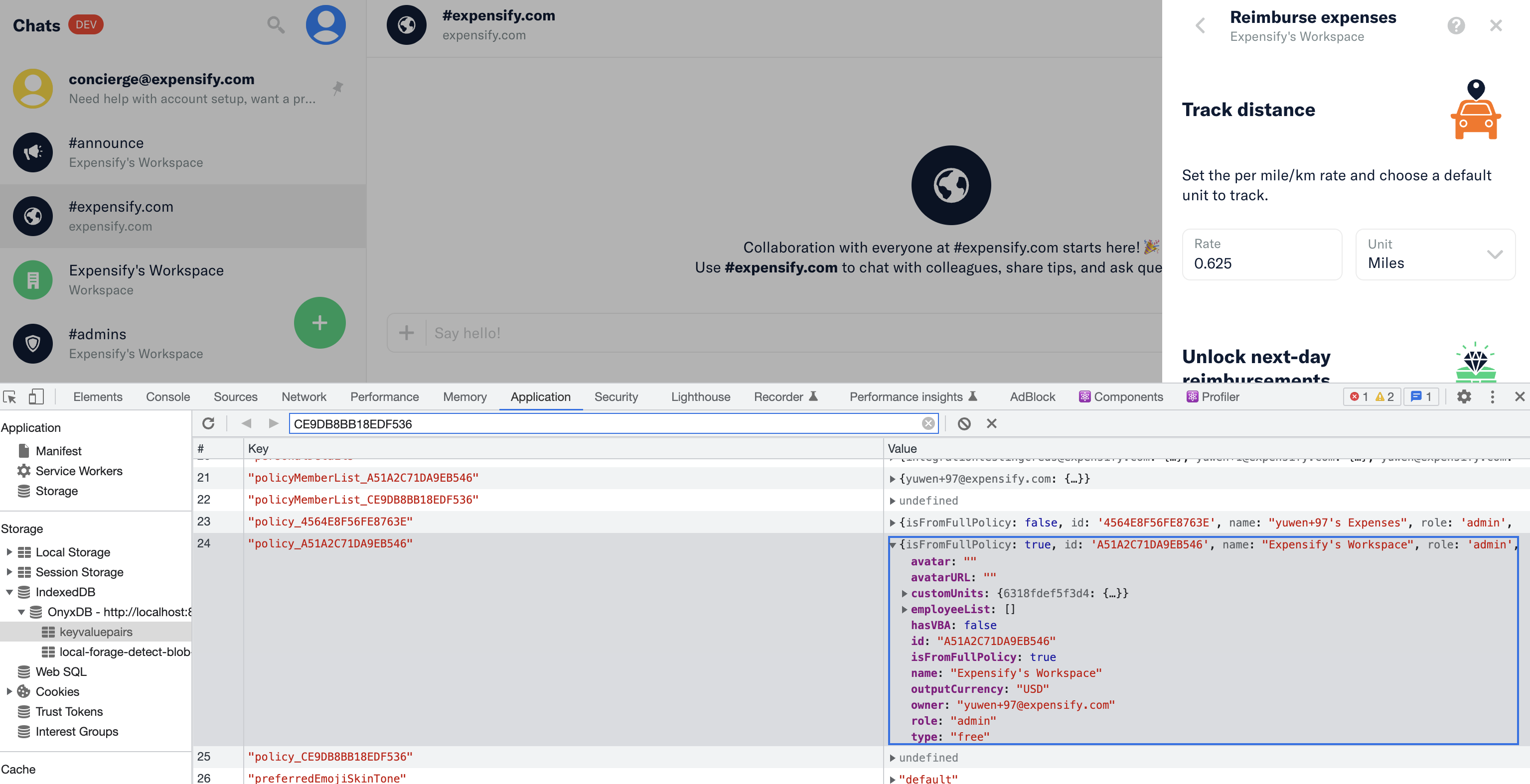Activate the inspect element picker icon
The height and width of the screenshot is (784, 1530).
pos(10,396)
